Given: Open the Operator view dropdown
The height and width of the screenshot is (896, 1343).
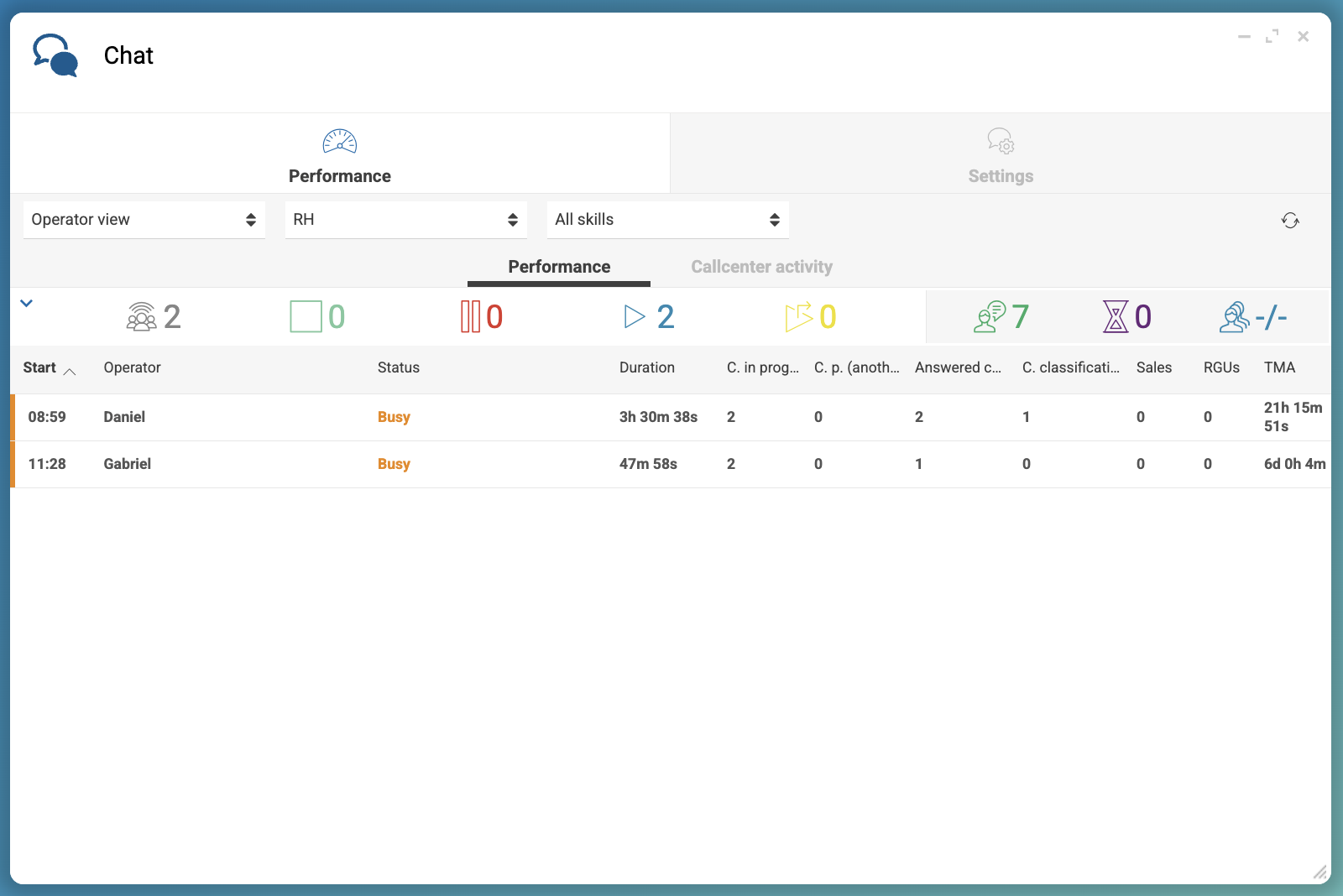Looking at the screenshot, I should [x=144, y=220].
